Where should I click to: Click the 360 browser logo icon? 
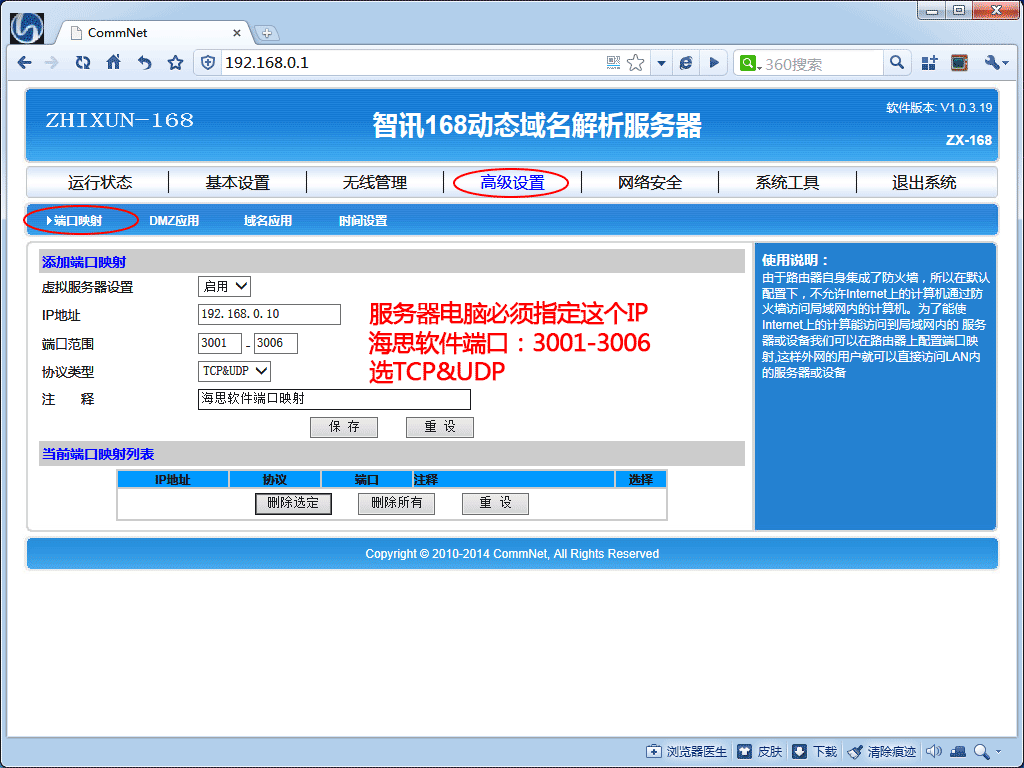click(27, 27)
